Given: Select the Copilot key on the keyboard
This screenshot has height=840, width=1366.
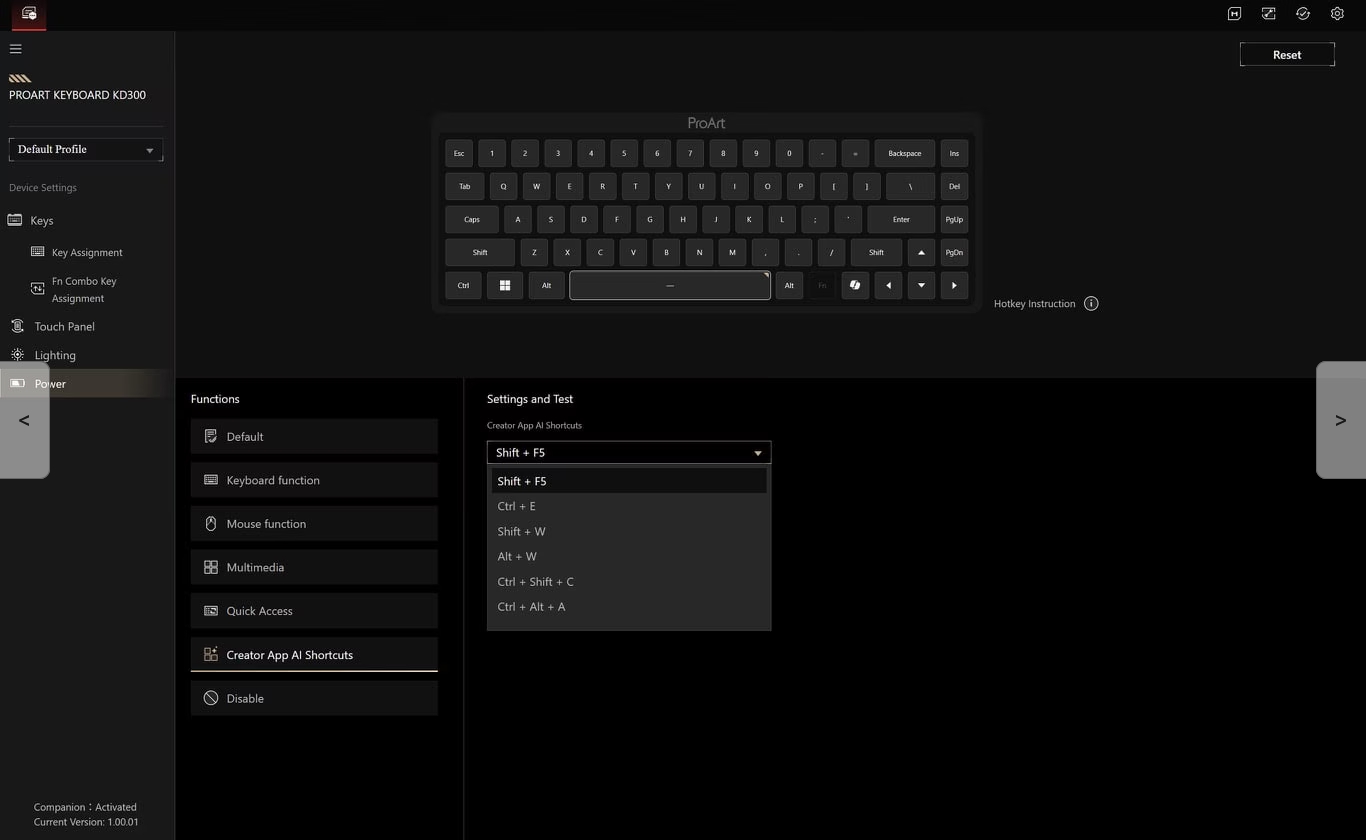Looking at the screenshot, I should coord(855,286).
